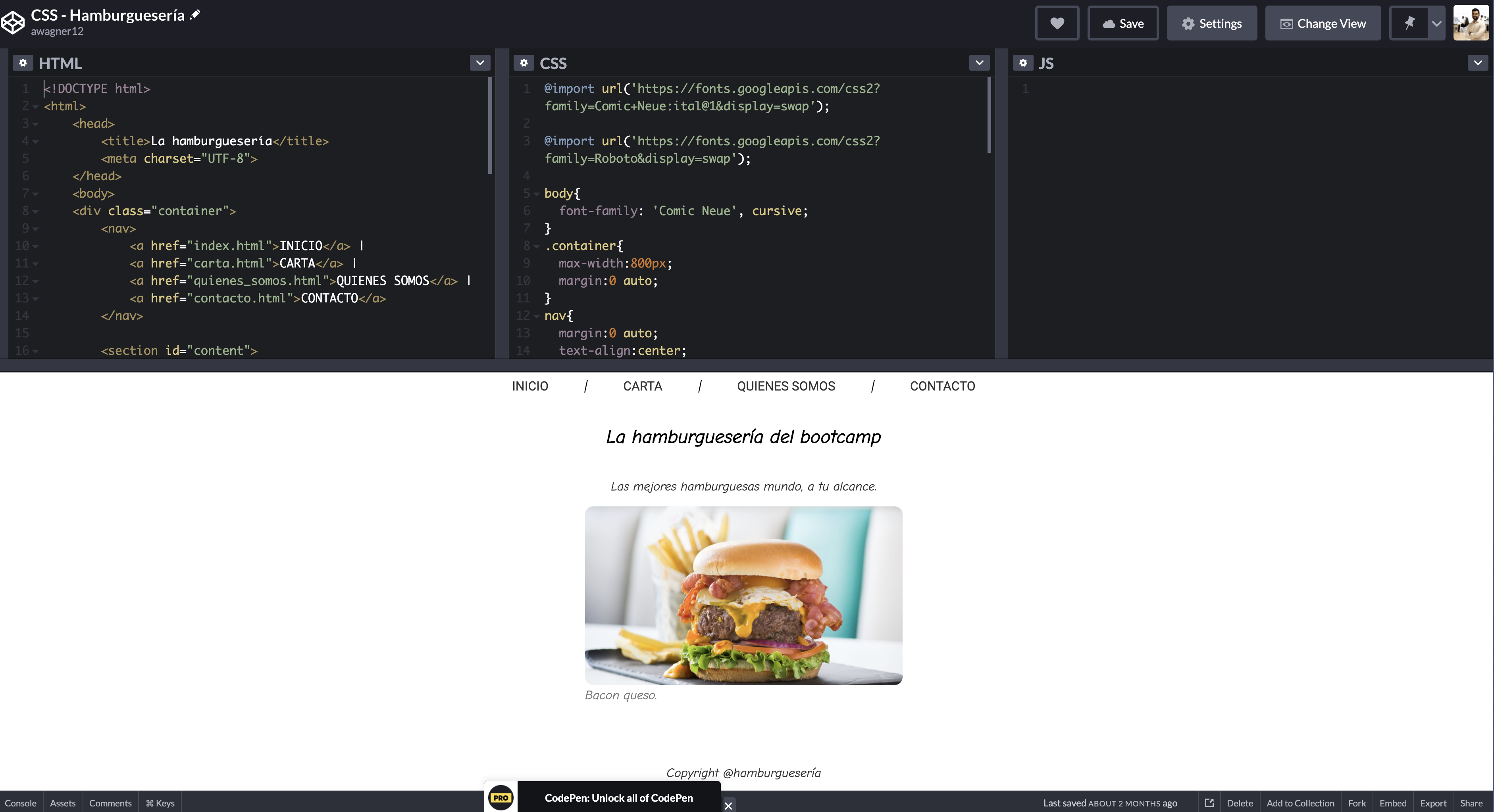
Task: Click the burger image in preview
Action: click(743, 595)
